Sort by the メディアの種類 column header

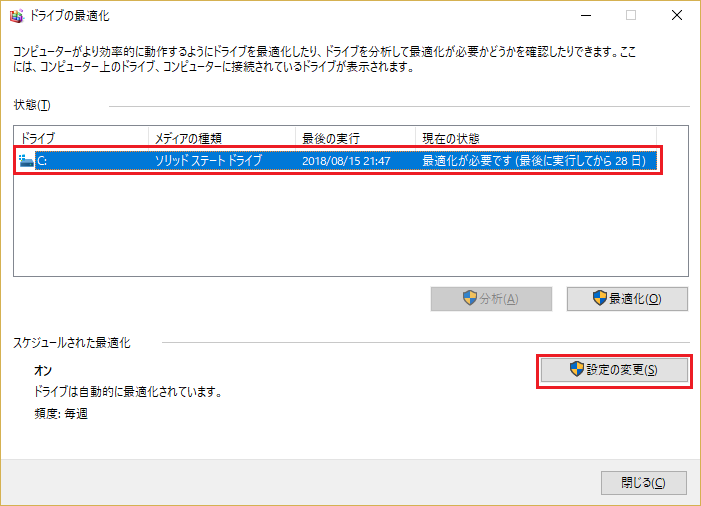pyautogui.click(x=221, y=137)
